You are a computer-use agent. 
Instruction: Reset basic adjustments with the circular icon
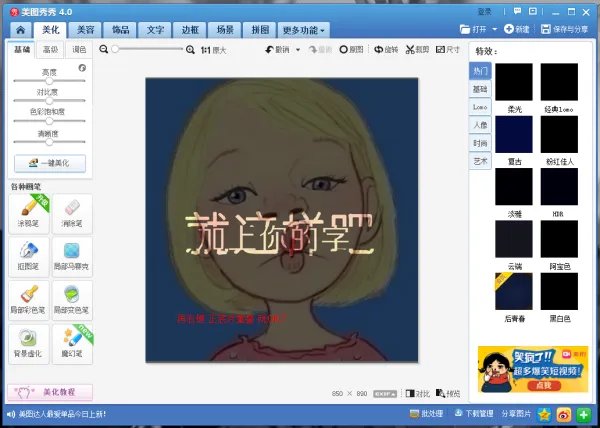82,68
